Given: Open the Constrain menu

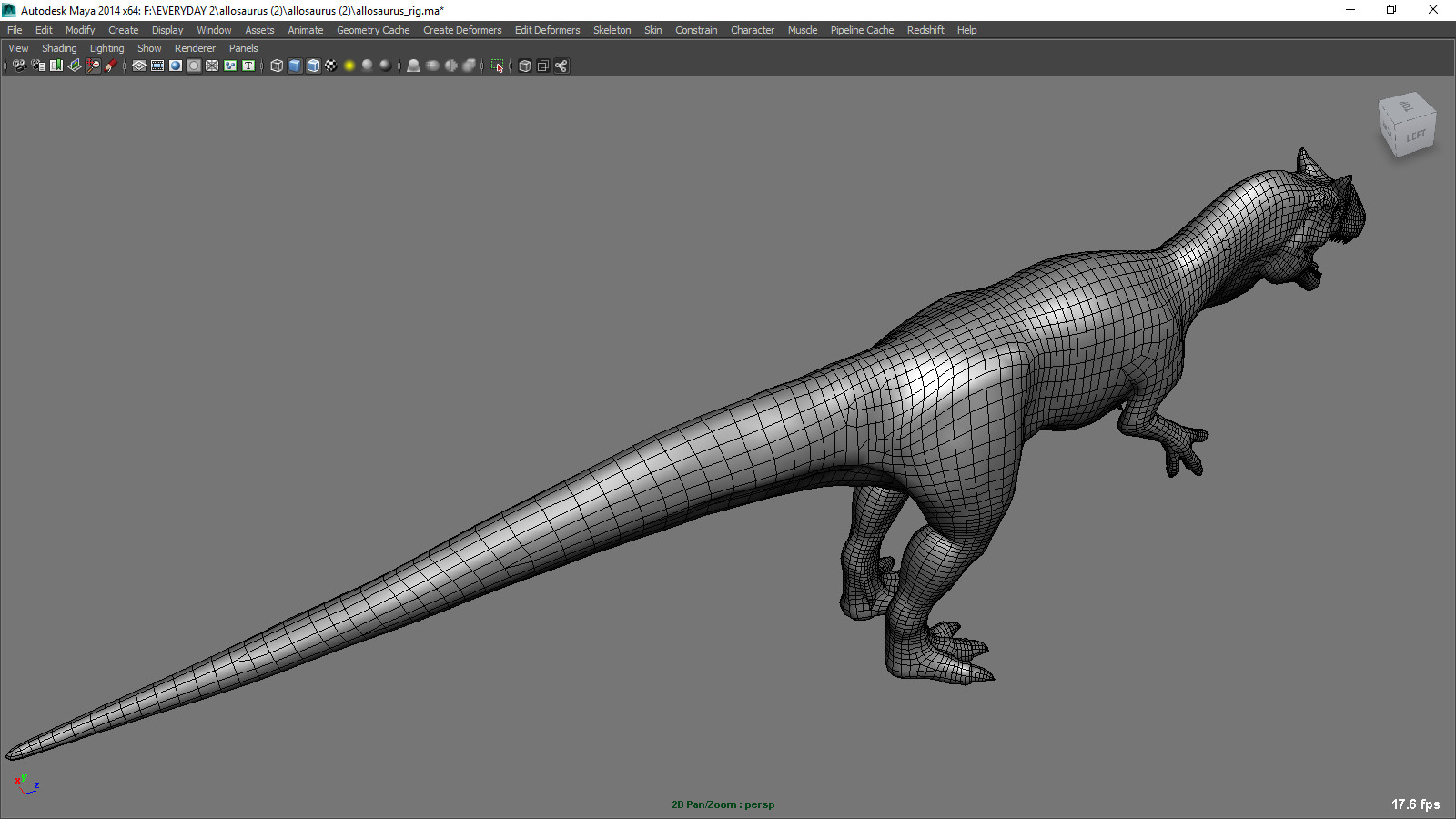Looking at the screenshot, I should point(696,30).
